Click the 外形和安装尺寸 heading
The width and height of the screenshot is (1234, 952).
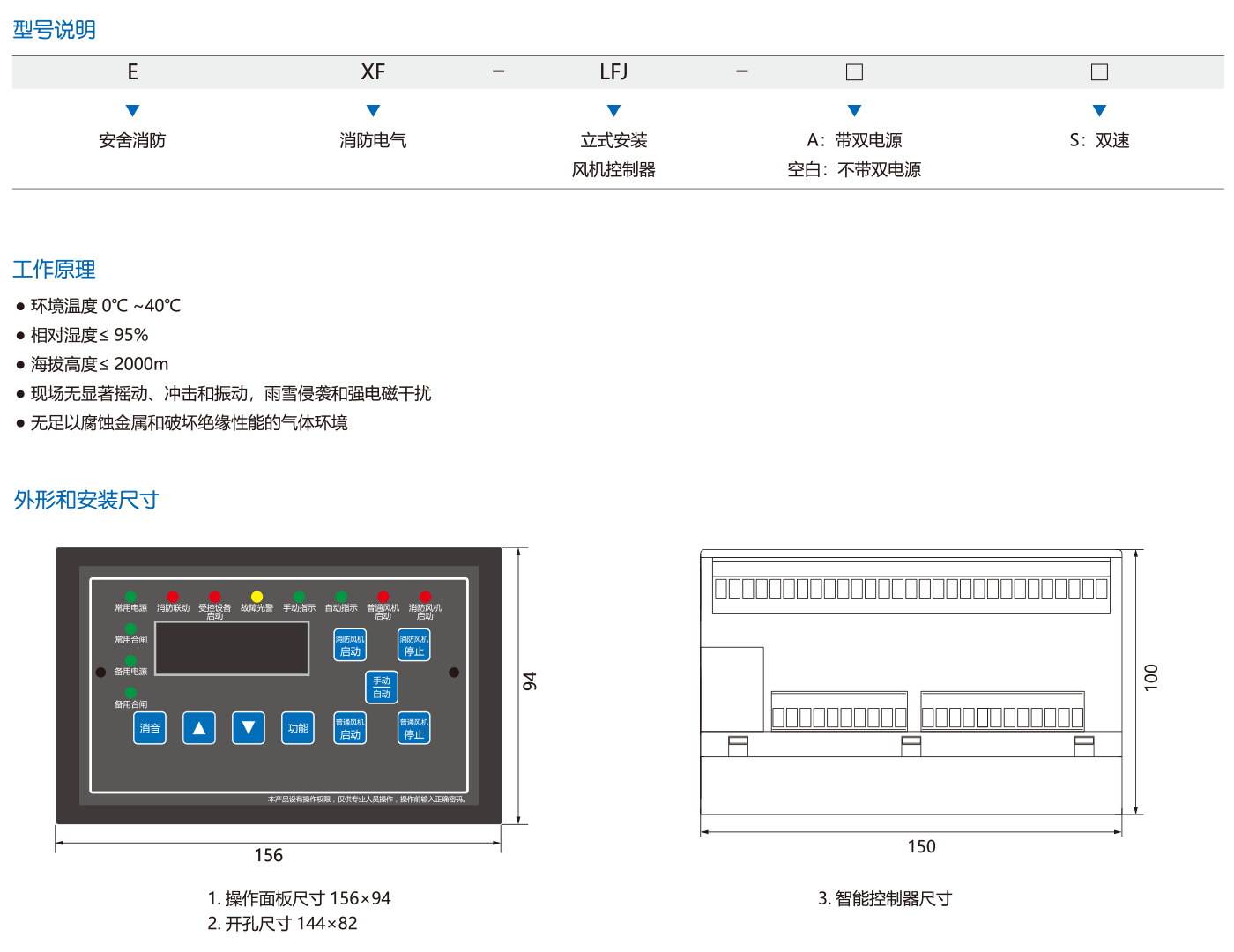click(86, 501)
